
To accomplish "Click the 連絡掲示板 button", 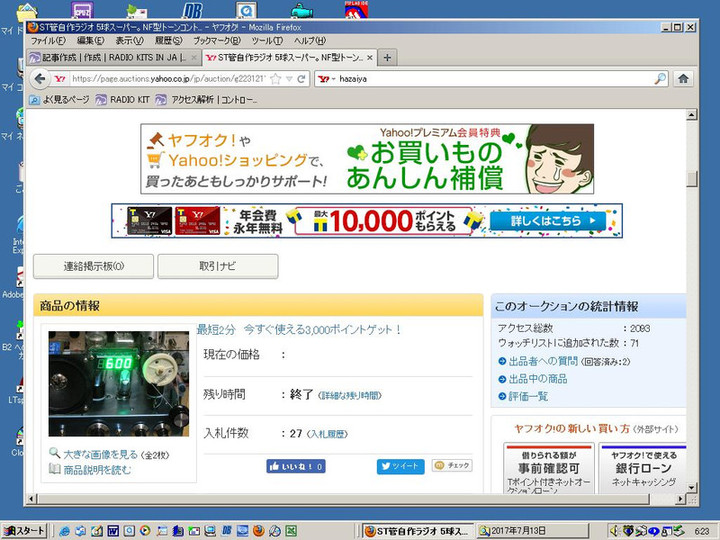I will tap(93, 266).
